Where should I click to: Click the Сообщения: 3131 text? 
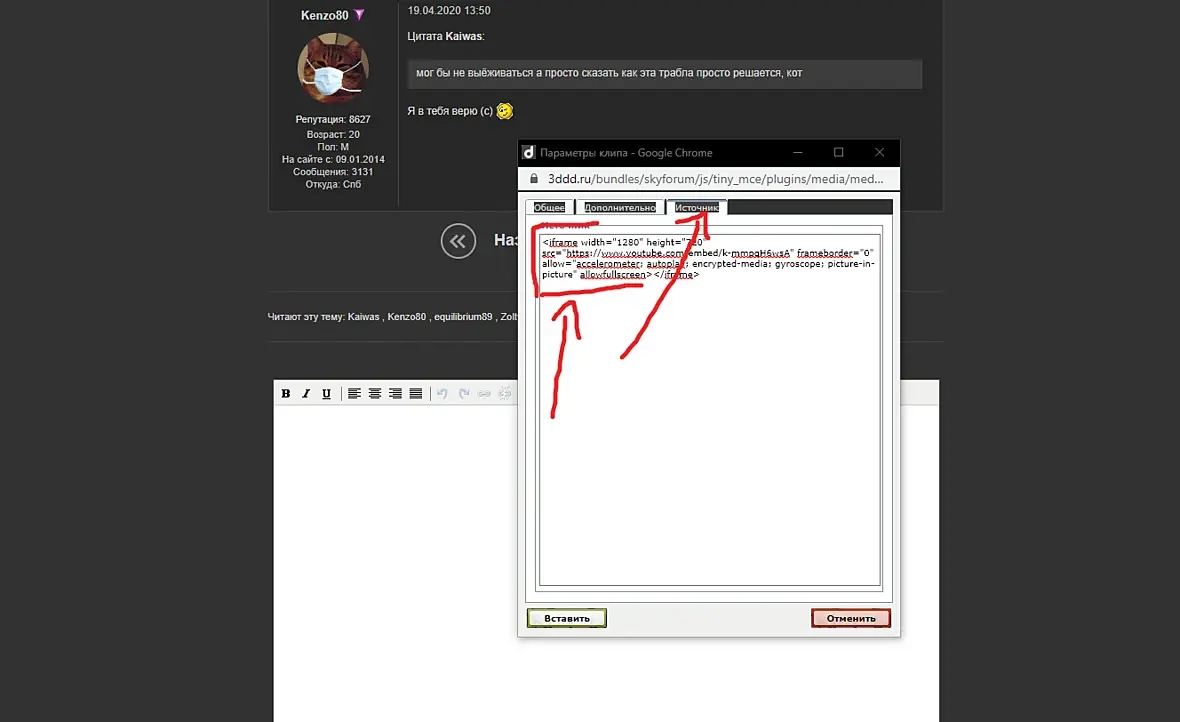333,172
